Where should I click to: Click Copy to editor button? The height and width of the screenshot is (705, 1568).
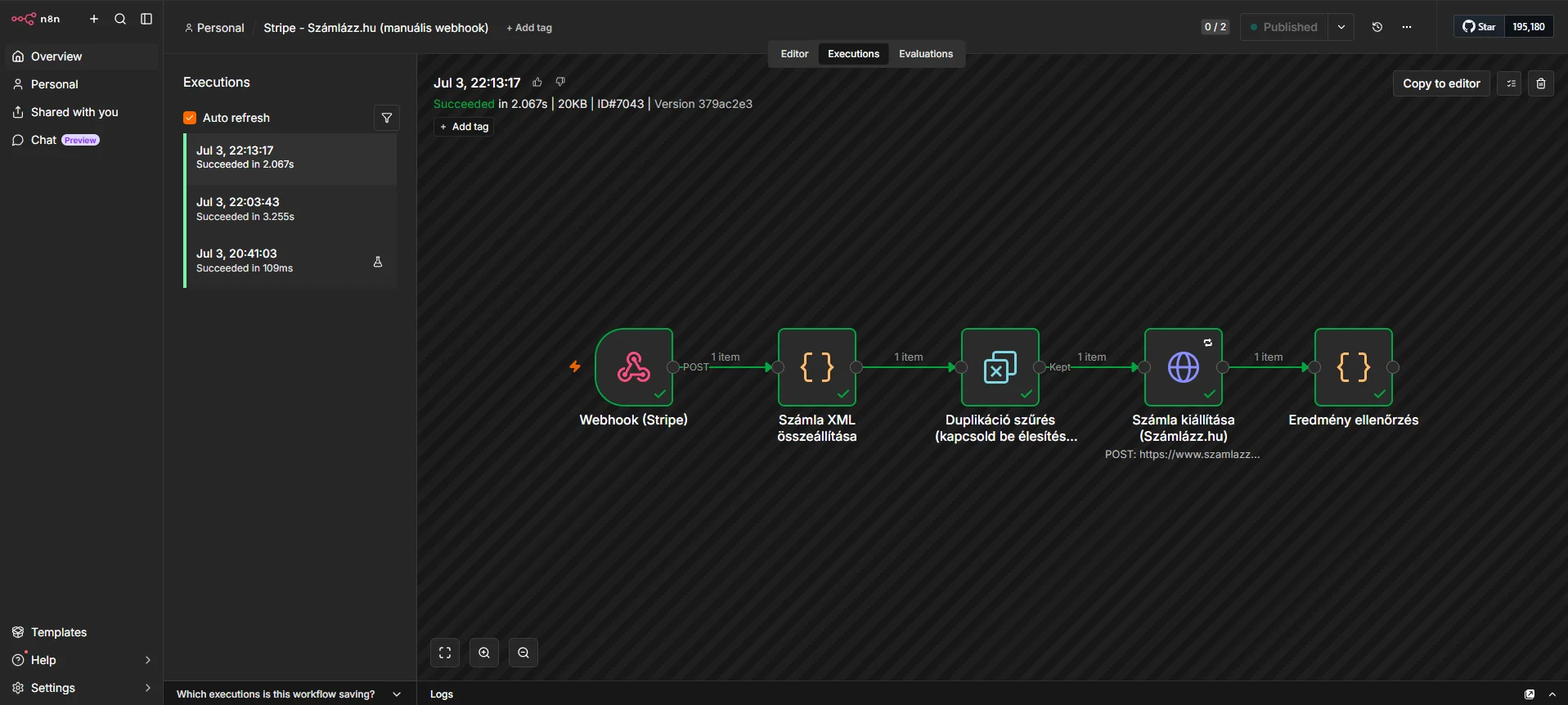click(x=1441, y=83)
